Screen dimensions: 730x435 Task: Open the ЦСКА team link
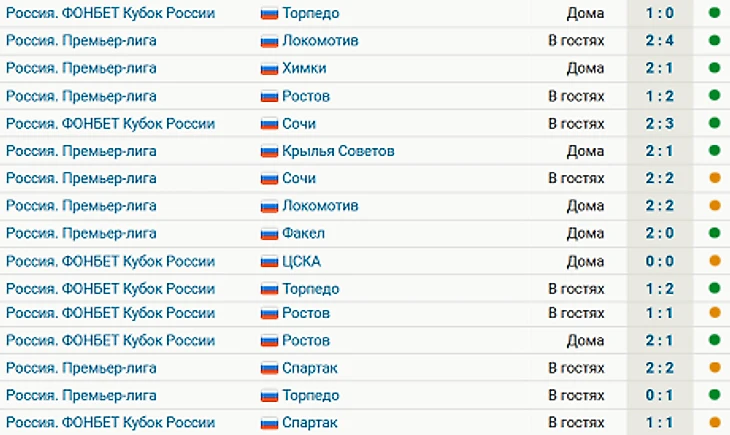pos(302,261)
